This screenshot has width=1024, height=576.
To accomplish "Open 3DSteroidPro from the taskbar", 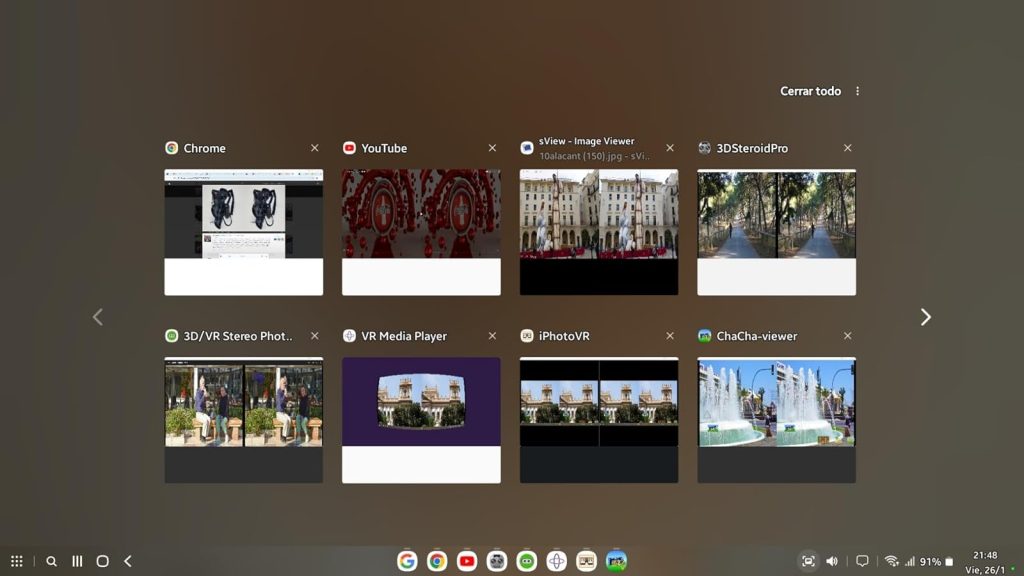I will pos(497,561).
